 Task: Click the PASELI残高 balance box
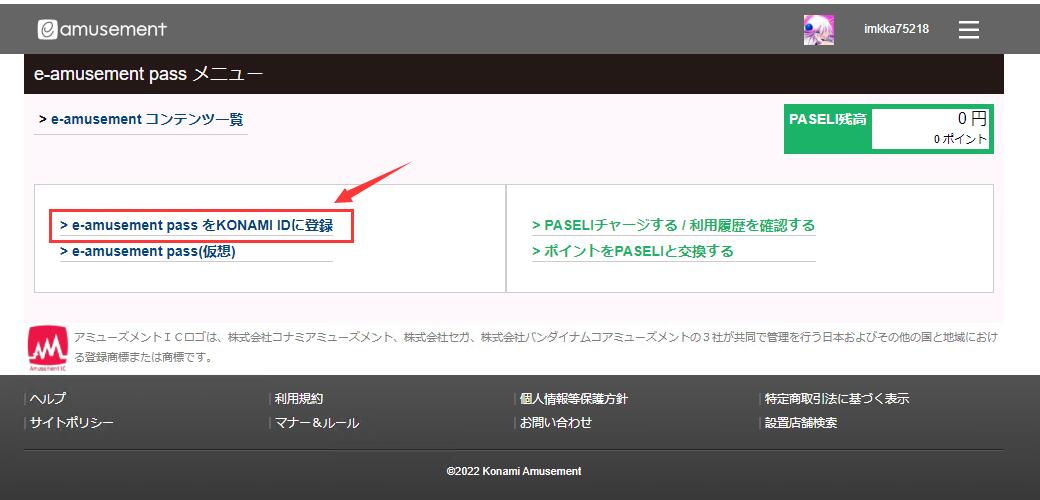pos(889,130)
